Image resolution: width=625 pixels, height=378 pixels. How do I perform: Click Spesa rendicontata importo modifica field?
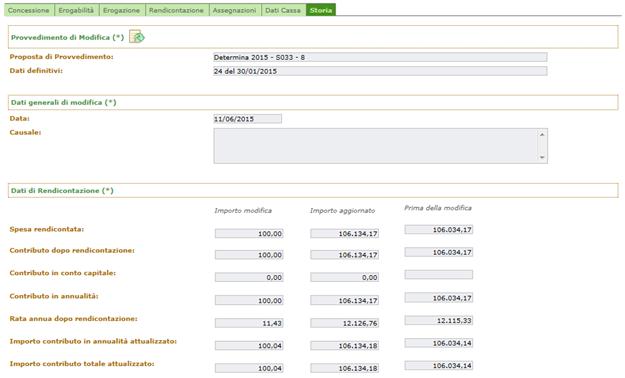pyautogui.click(x=249, y=234)
